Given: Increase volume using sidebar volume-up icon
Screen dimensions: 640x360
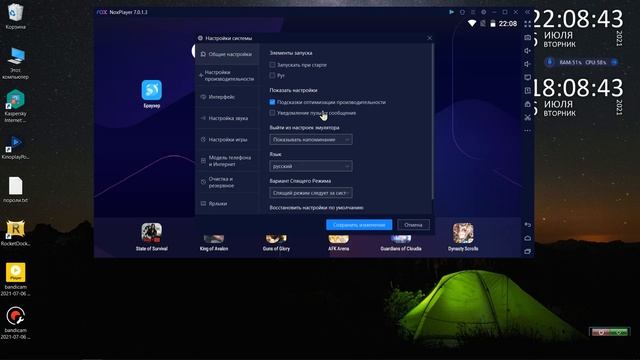Looking at the screenshot, I should 528,51.
